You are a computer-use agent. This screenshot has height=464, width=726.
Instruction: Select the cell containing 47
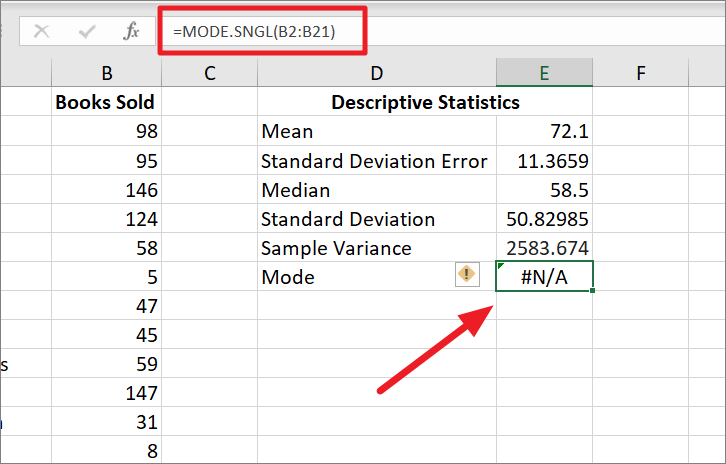click(106, 306)
